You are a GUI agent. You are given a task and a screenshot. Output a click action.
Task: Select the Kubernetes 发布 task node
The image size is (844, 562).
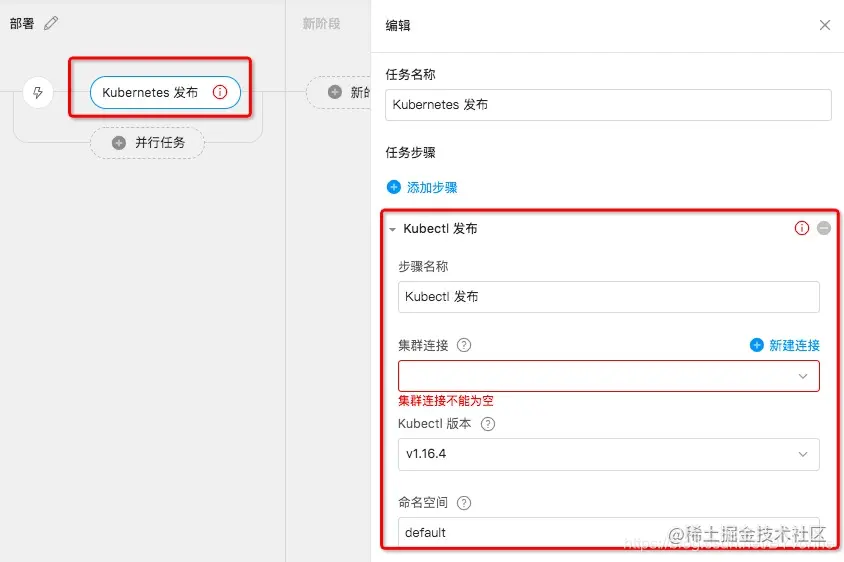(x=165, y=92)
